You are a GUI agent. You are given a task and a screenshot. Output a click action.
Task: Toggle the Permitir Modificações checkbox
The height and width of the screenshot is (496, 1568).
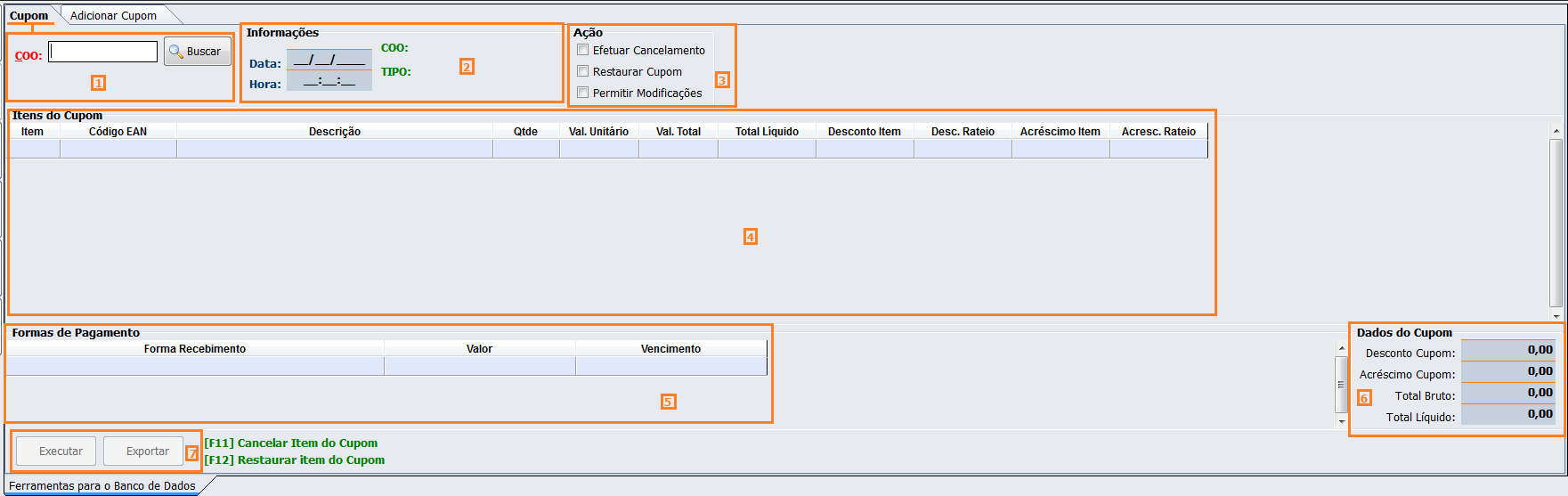(x=583, y=93)
